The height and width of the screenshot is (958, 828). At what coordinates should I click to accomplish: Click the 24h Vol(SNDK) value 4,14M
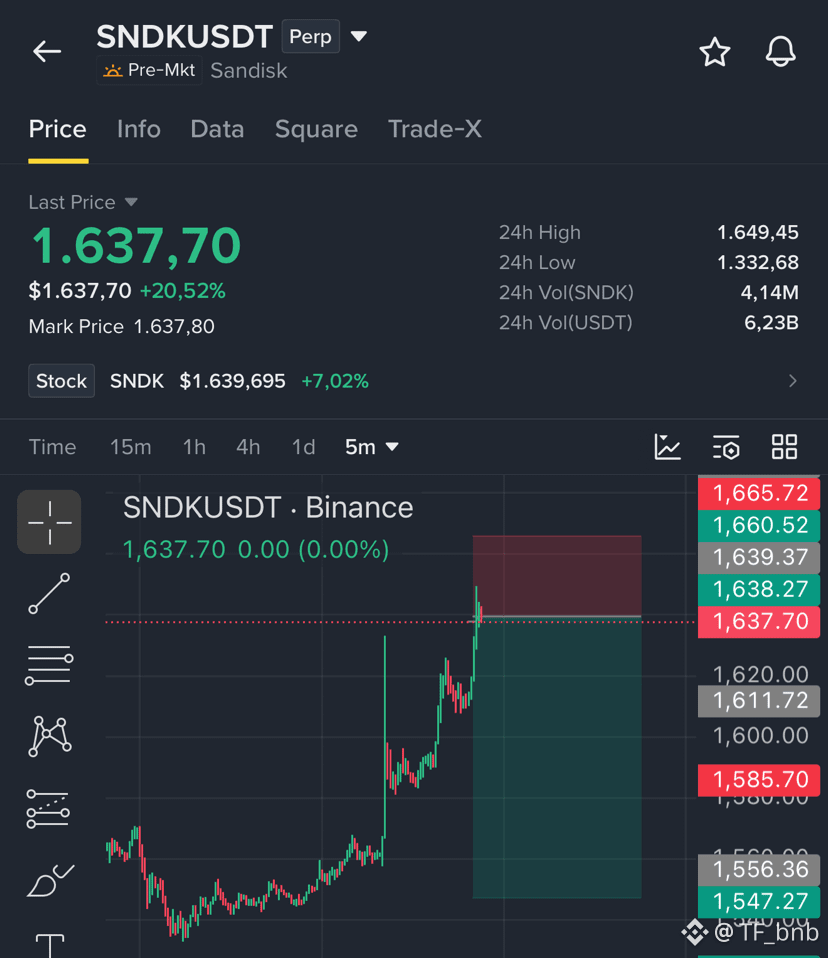point(769,293)
